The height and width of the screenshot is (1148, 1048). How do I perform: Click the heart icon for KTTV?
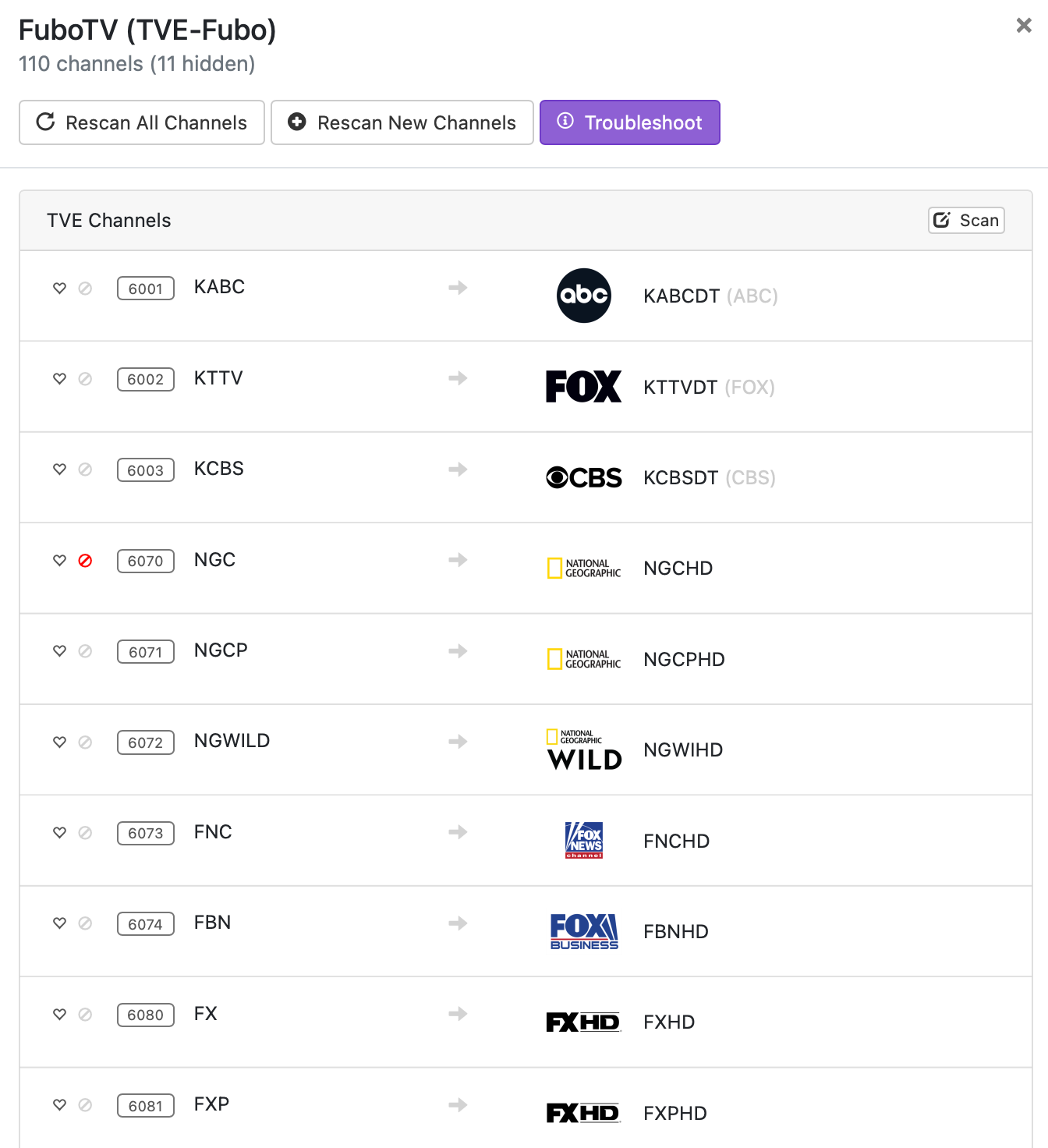[x=59, y=378]
